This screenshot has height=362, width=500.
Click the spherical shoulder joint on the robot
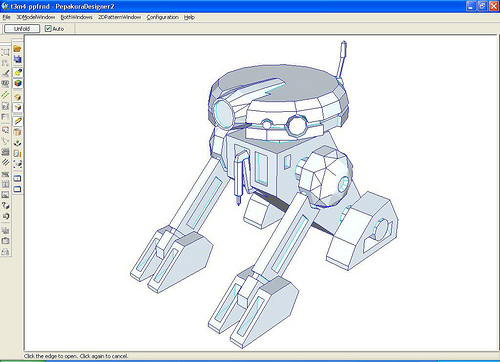pyautogui.click(x=325, y=177)
